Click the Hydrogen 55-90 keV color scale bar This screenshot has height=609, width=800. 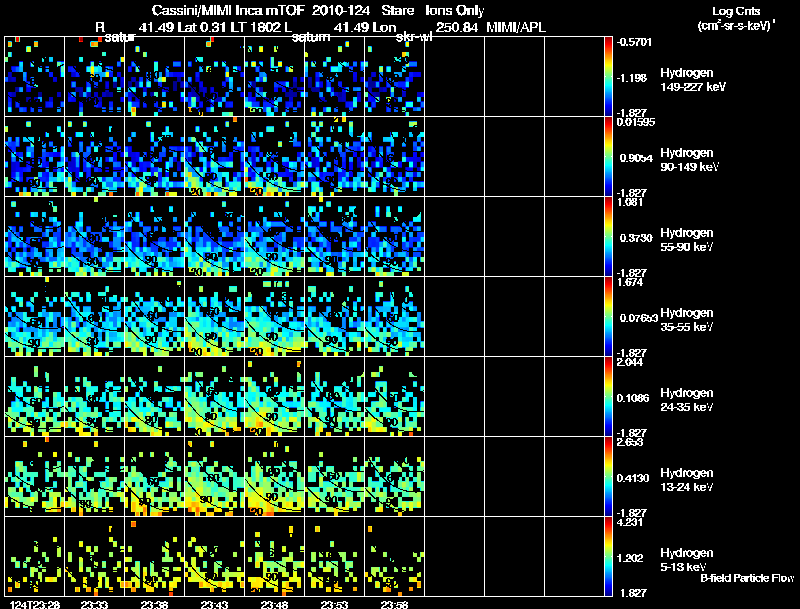click(608, 237)
